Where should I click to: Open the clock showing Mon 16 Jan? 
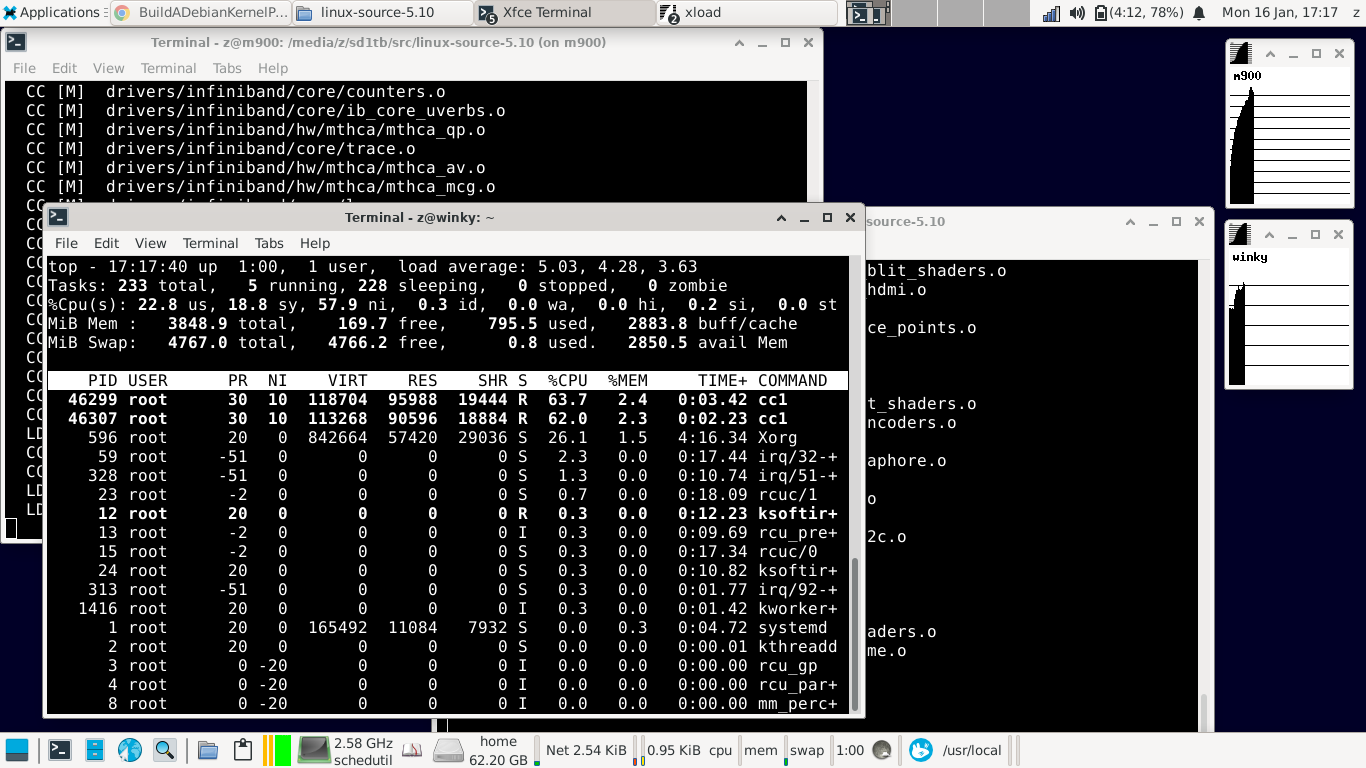tap(1280, 13)
